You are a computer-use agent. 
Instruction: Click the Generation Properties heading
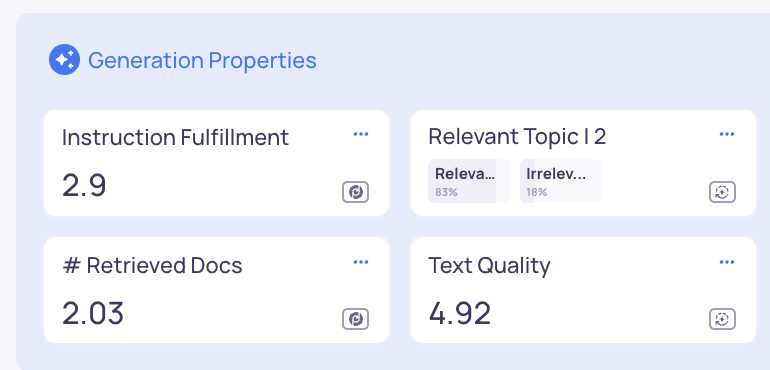pyautogui.click(x=202, y=60)
